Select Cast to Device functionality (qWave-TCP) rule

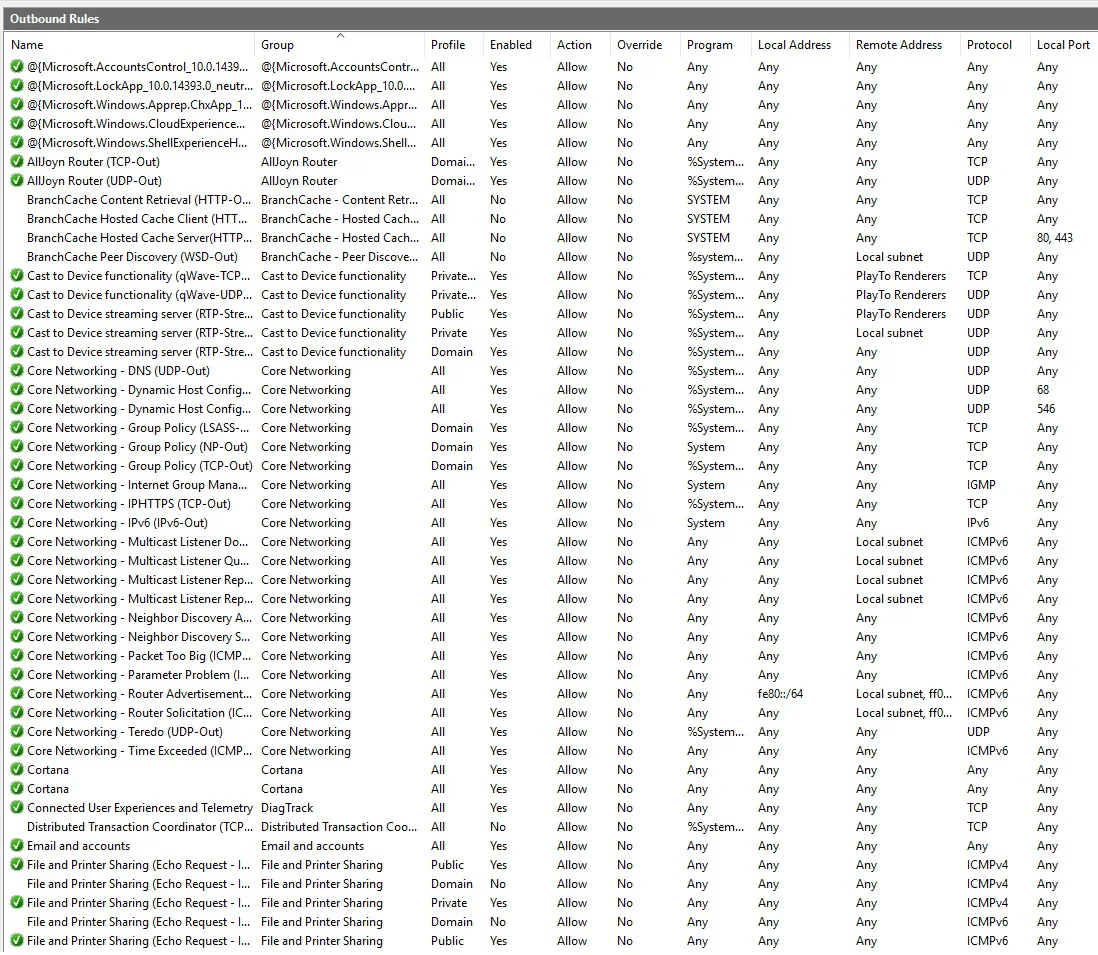549,276
